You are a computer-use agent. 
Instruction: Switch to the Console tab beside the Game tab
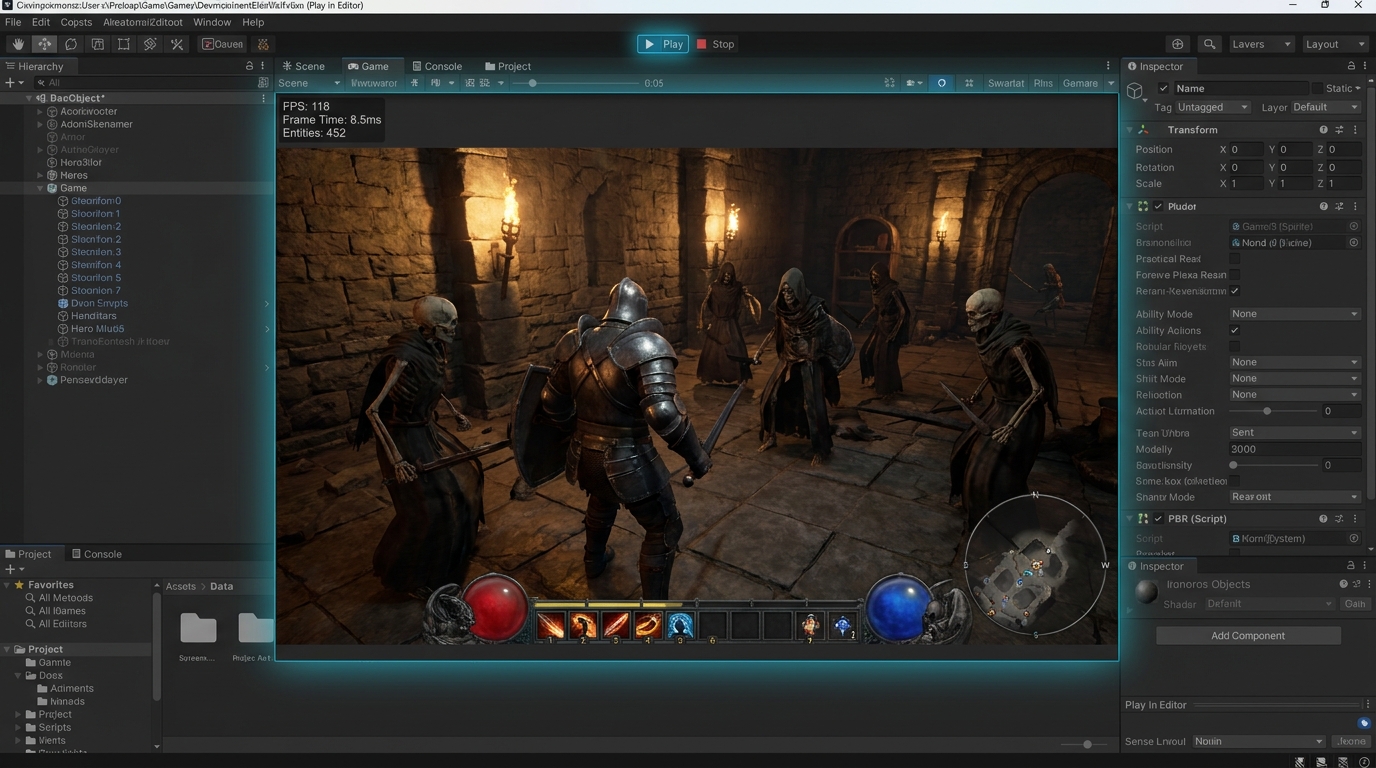coord(437,66)
